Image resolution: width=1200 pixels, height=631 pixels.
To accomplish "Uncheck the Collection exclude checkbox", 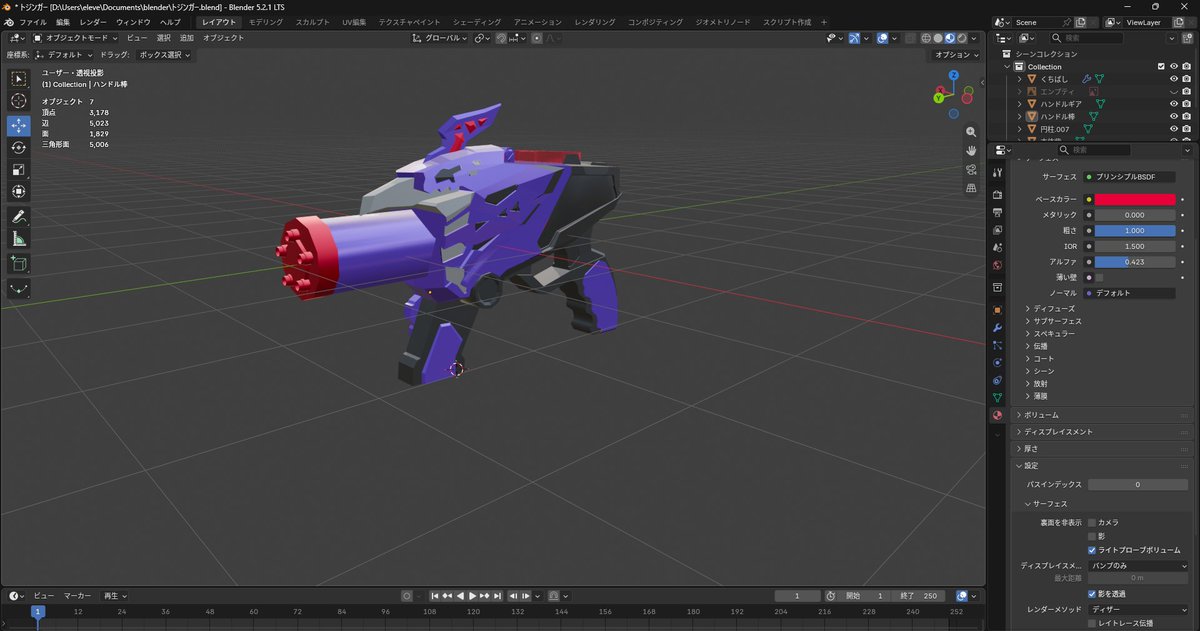I will pyautogui.click(x=1161, y=67).
